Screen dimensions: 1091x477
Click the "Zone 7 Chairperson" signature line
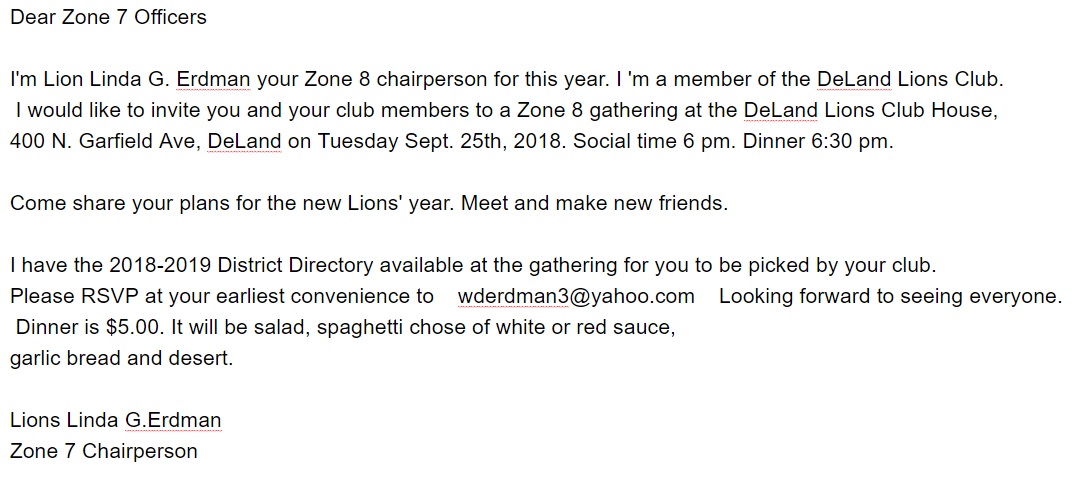coord(104,451)
